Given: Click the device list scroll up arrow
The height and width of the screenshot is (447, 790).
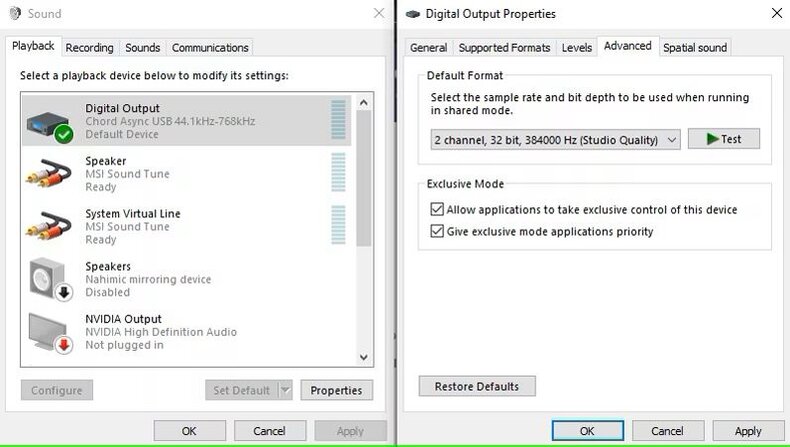Looking at the screenshot, I should point(364,103).
